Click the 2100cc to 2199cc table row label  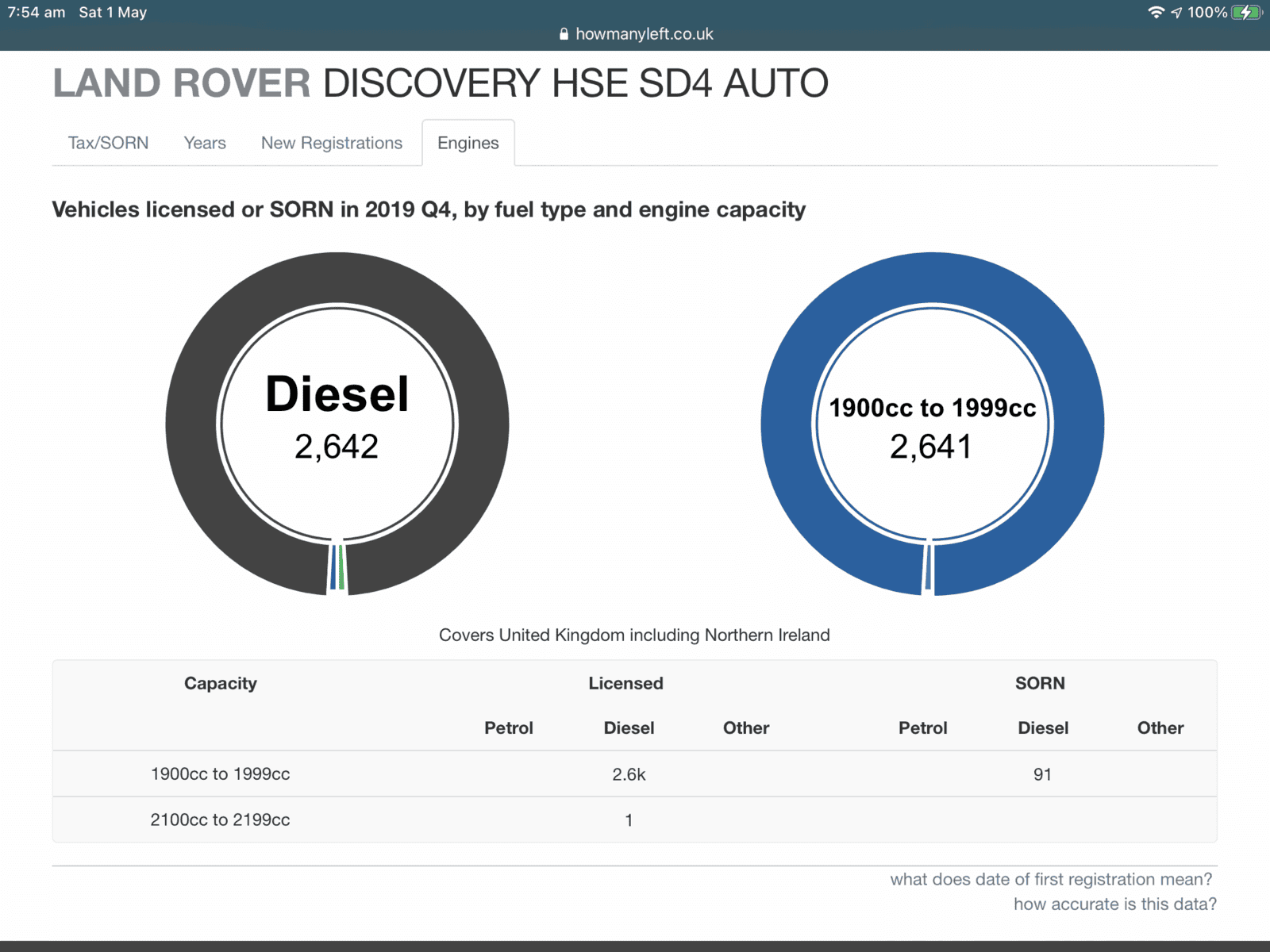[x=221, y=820]
